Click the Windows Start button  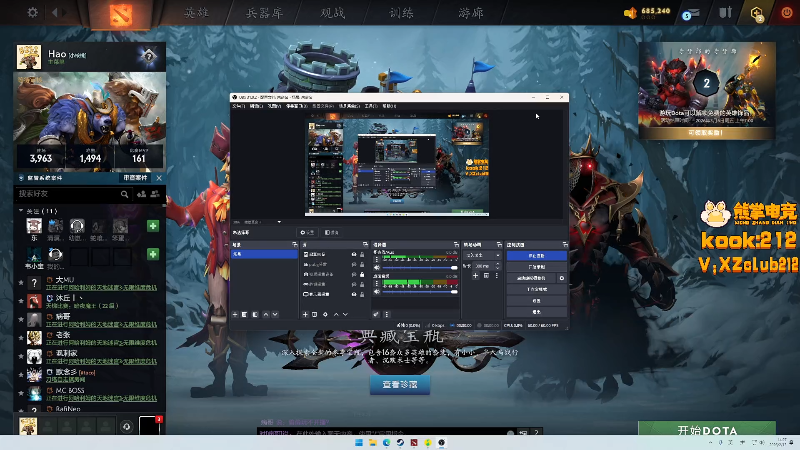[x=359, y=442]
